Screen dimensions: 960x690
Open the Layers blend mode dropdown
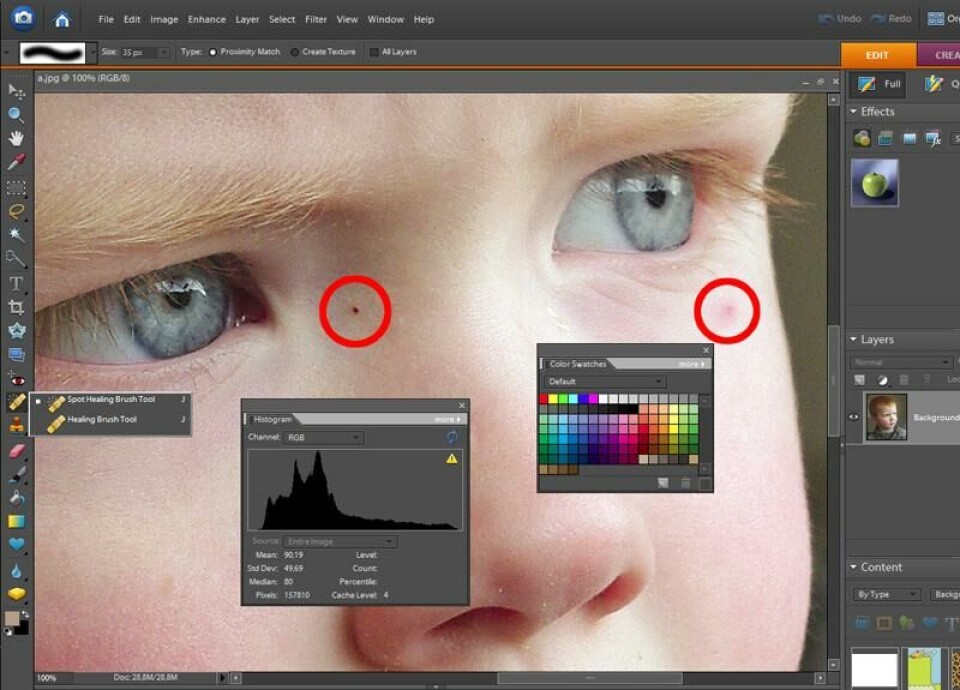[x=901, y=362]
